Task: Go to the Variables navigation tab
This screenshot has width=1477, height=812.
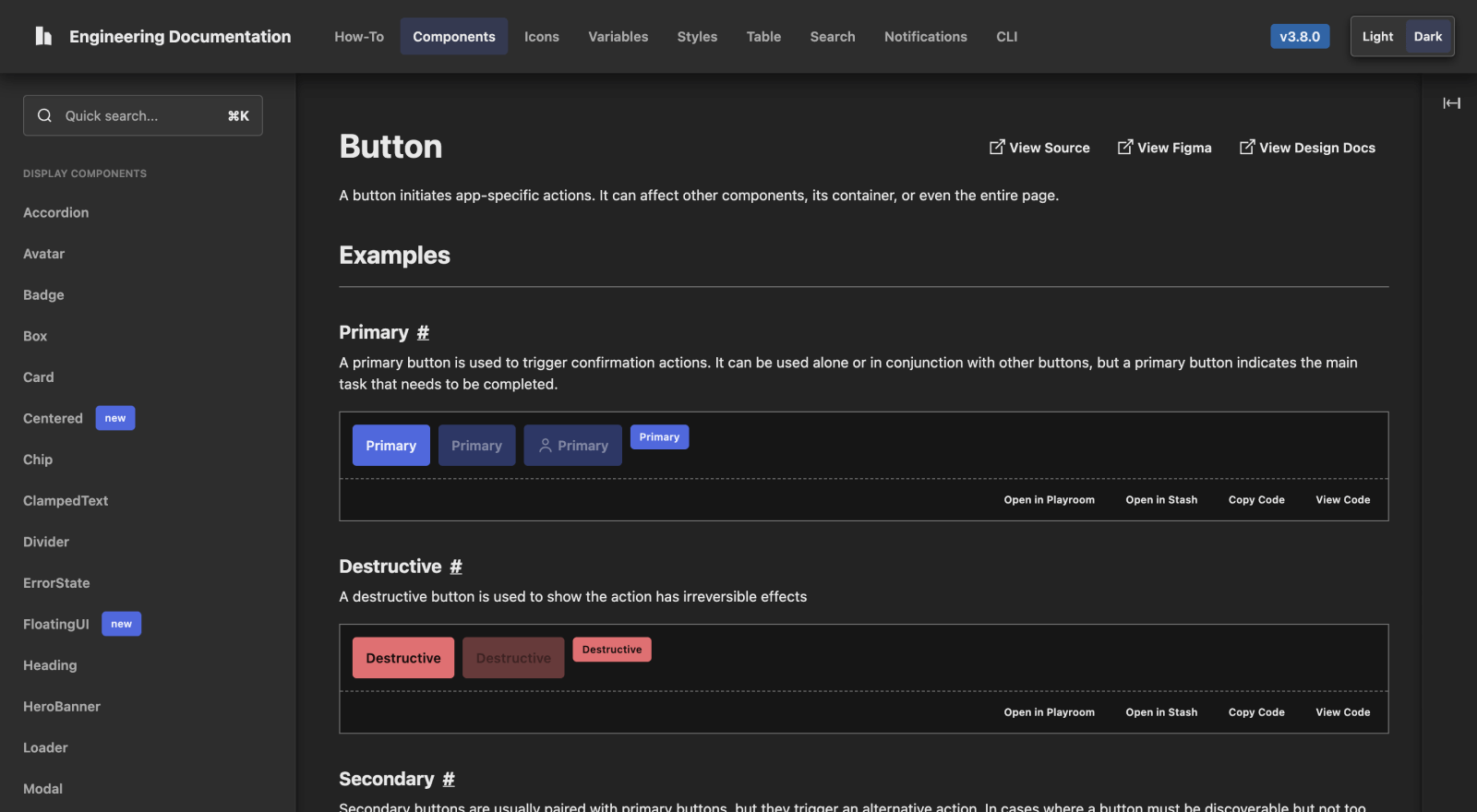Action: [618, 37]
